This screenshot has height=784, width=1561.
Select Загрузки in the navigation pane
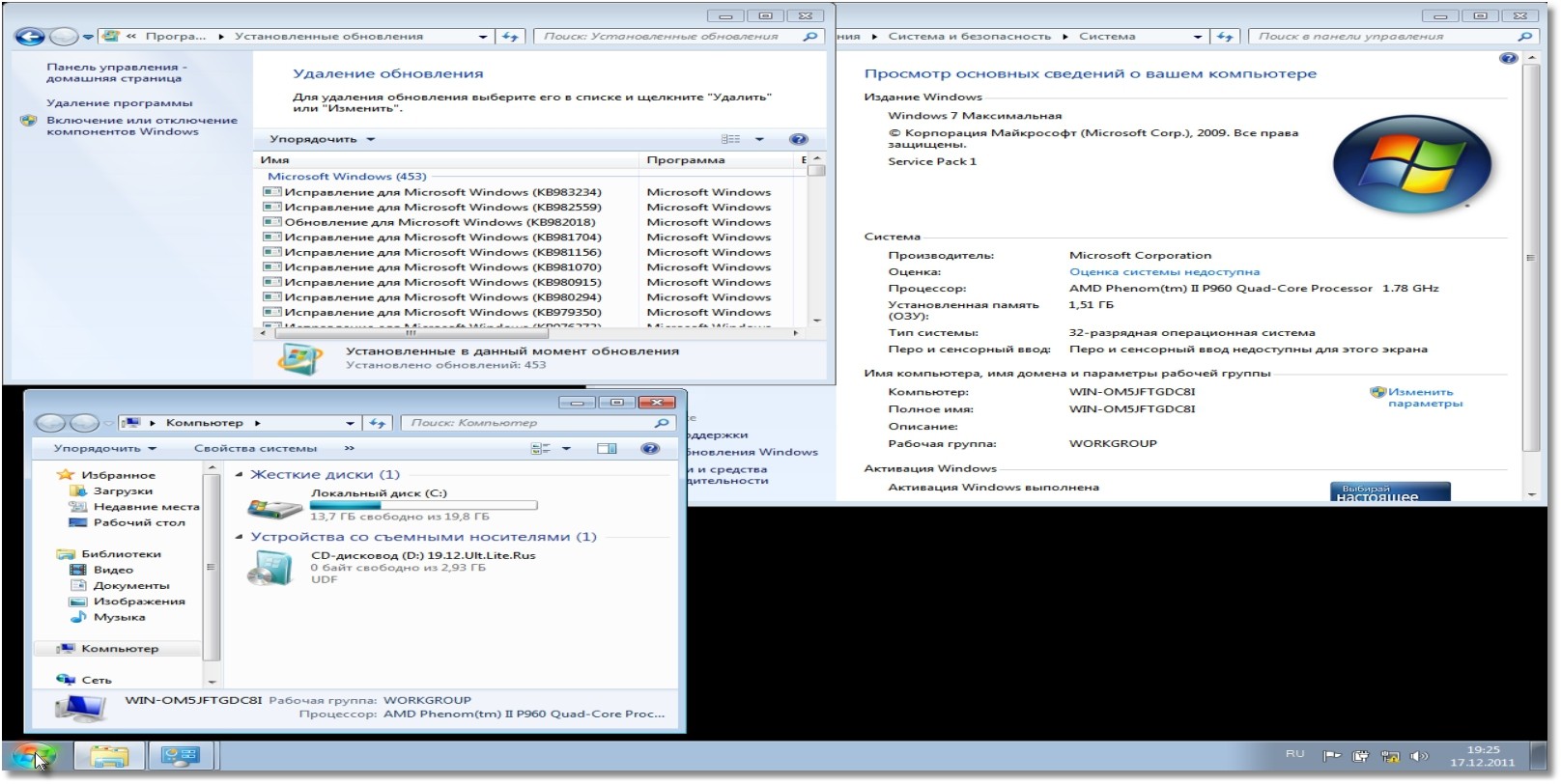coord(123,490)
